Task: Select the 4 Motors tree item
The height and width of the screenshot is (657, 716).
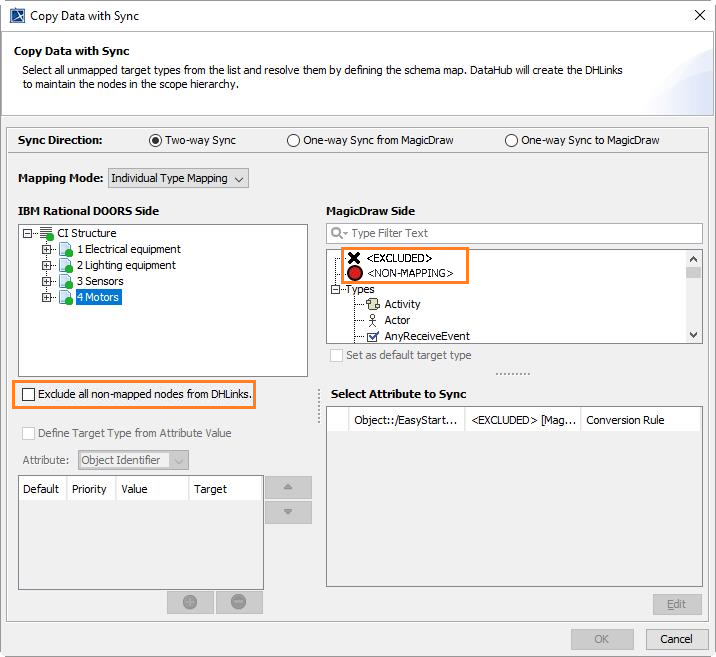Action: pos(98,297)
